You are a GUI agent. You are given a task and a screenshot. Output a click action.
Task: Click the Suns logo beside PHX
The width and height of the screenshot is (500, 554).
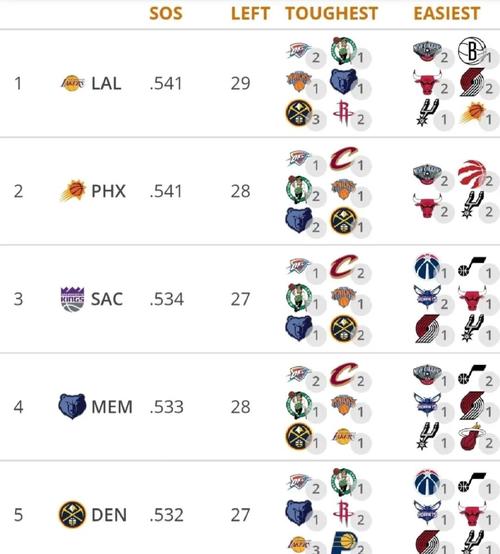point(73,191)
